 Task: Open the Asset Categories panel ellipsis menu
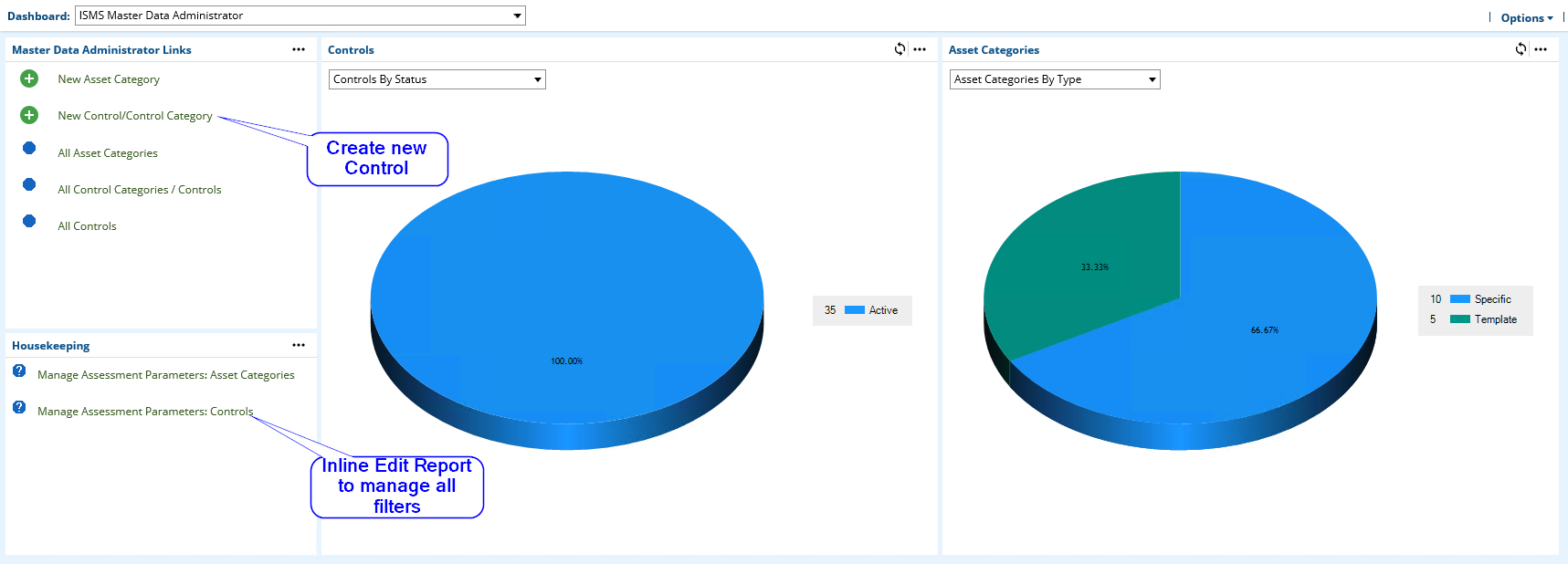(1541, 49)
